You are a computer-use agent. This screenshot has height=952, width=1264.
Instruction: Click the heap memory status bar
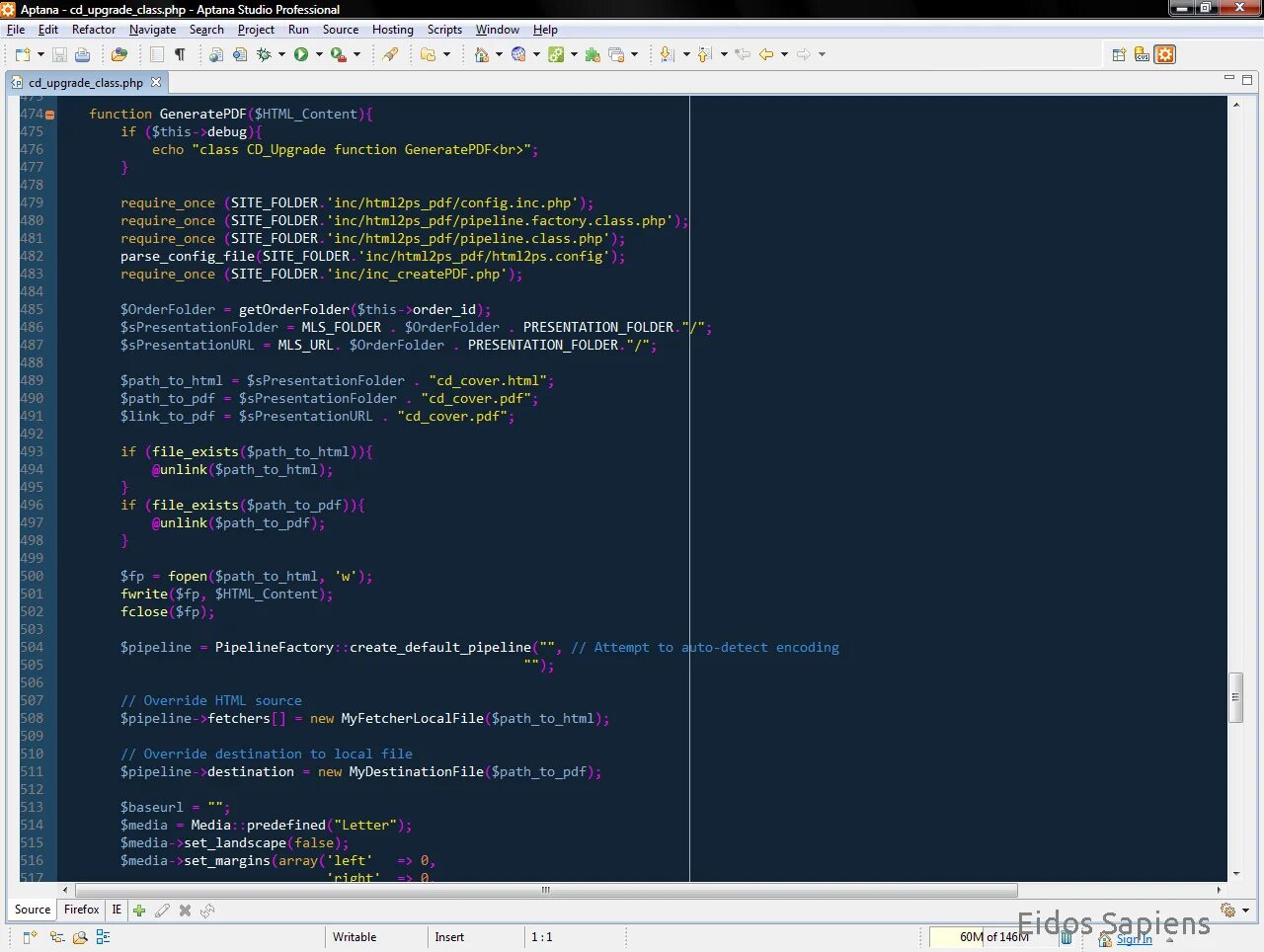tap(994, 937)
